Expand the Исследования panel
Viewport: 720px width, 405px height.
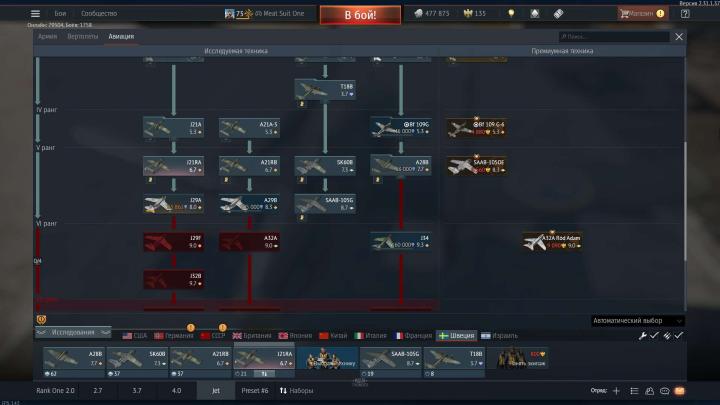click(x=73, y=332)
